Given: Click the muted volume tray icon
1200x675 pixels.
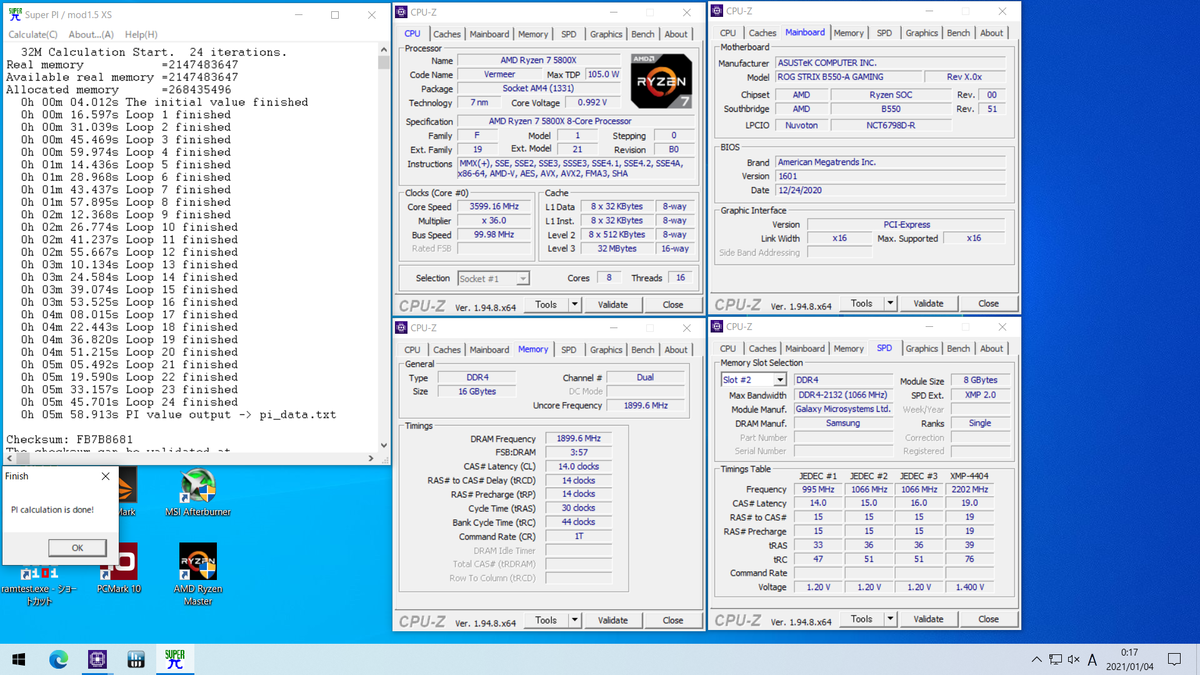Looking at the screenshot, I should coord(1073,660).
